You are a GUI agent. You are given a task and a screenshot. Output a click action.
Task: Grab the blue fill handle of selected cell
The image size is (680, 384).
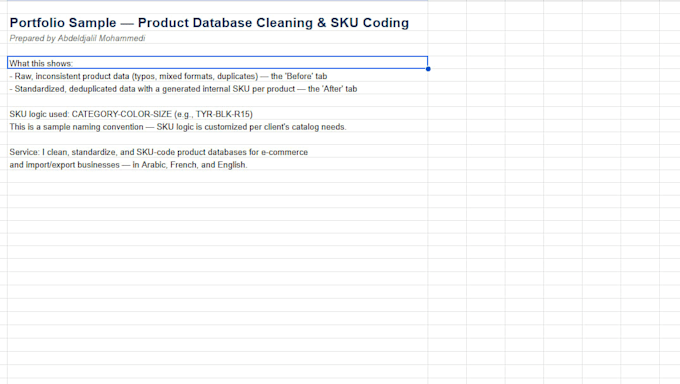(x=428, y=69)
